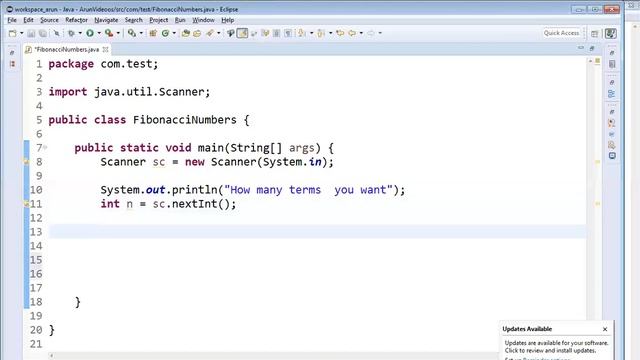
Task: Select the Java perspective button
Action: tap(611, 33)
